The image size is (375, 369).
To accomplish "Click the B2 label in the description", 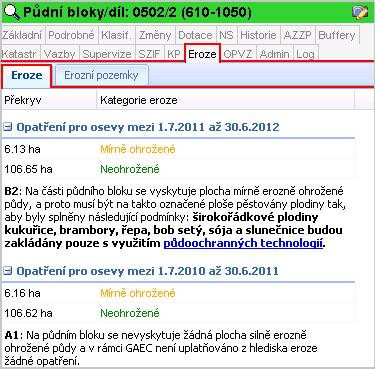I will pyautogui.click(x=13, y=191).
